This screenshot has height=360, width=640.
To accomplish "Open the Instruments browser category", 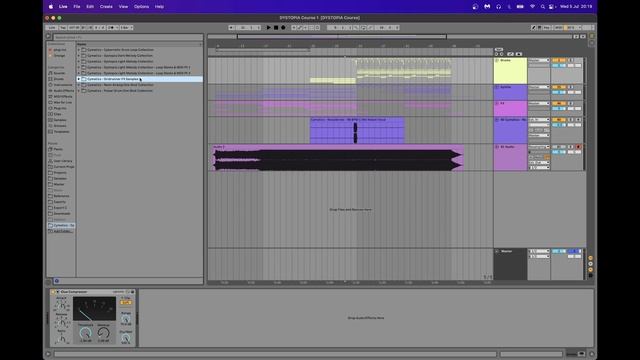I will [x=60, y=85].
